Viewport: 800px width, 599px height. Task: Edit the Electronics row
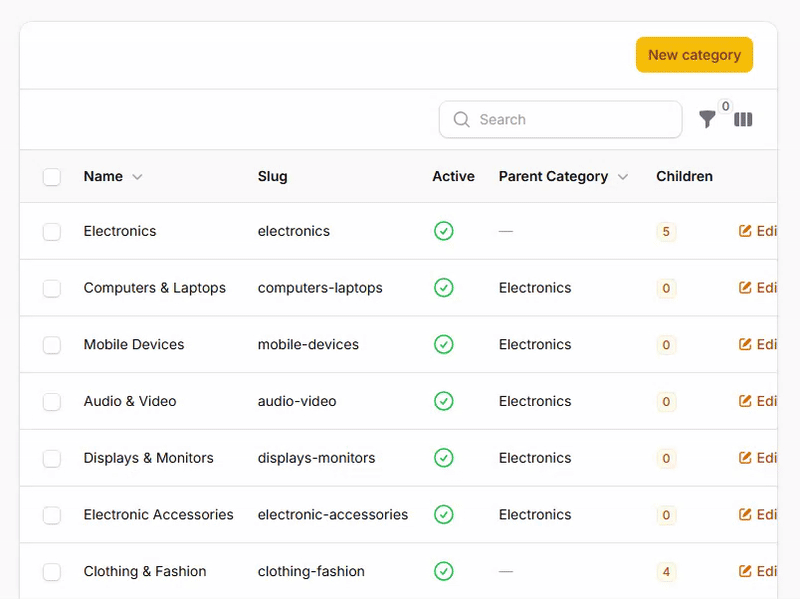758,231
